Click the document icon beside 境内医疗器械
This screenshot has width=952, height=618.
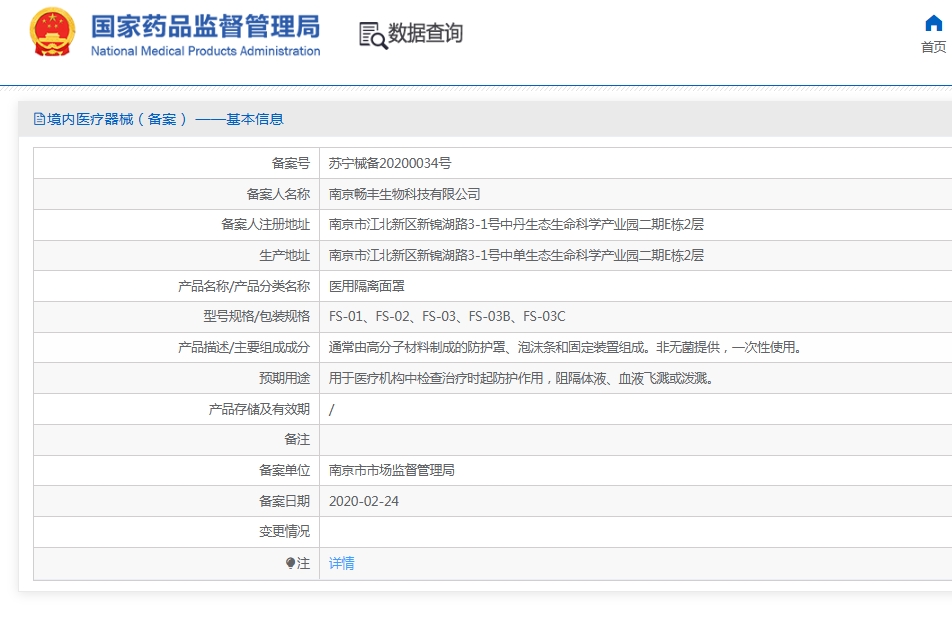39,119
